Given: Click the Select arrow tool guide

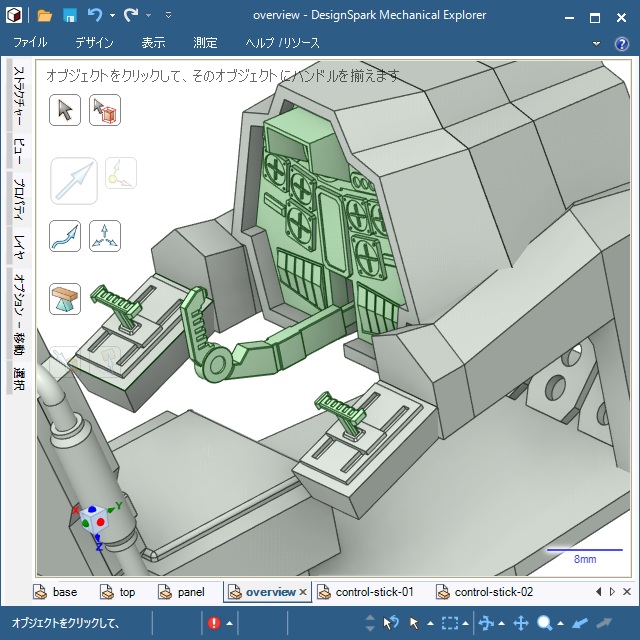Looking at the screenshot, I should pyautogui.click(x=65, y=110).
